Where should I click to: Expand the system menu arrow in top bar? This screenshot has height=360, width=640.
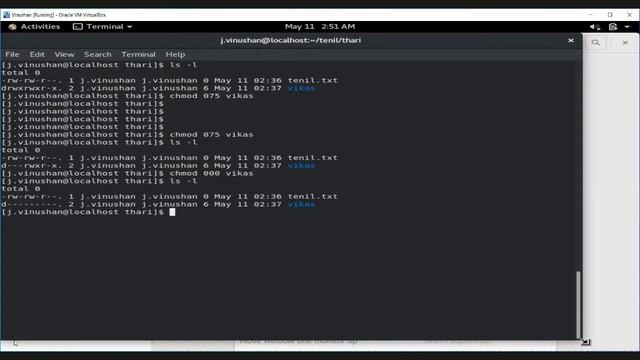point(627,27)
